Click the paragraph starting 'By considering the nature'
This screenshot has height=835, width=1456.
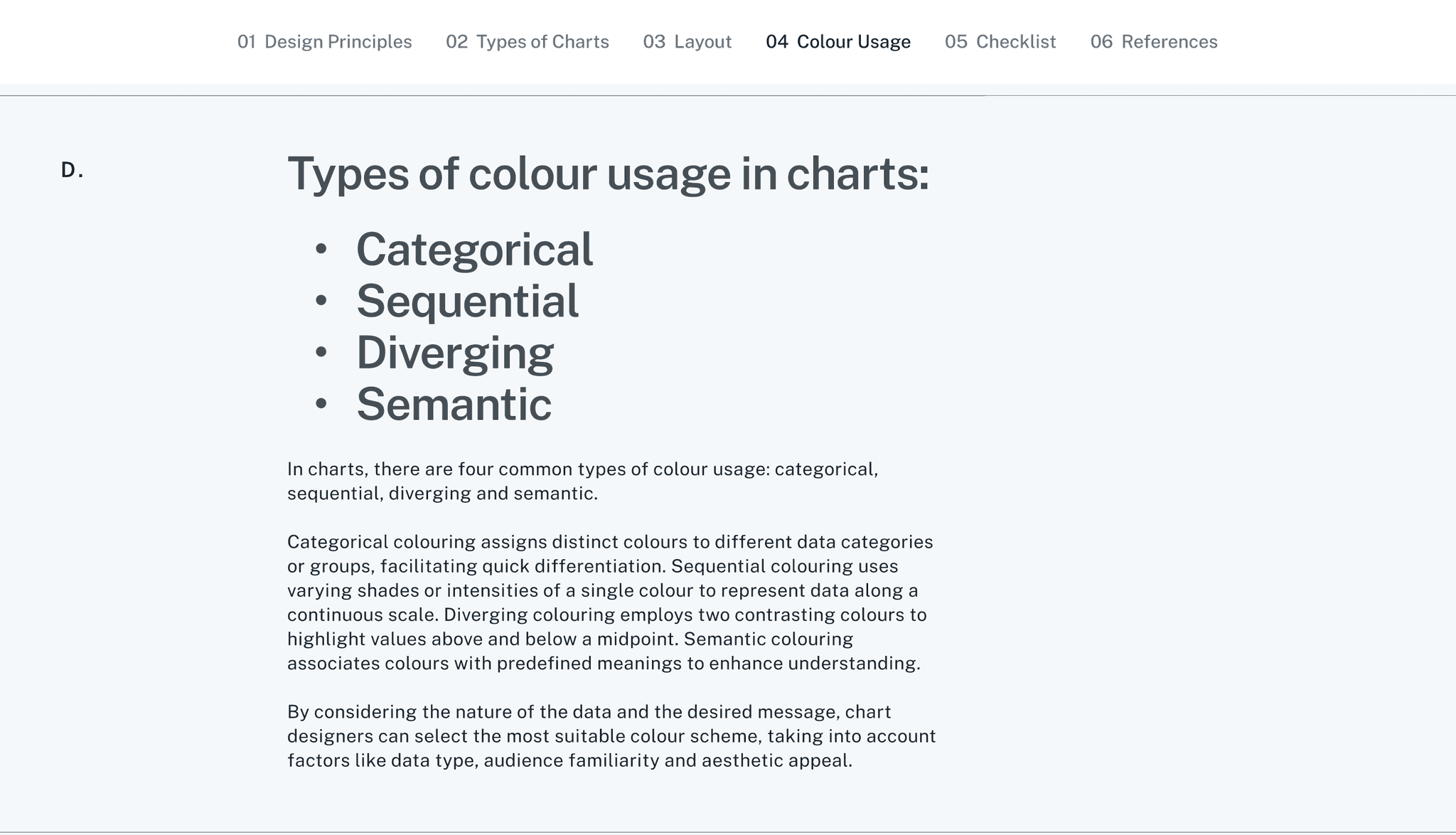611,736
